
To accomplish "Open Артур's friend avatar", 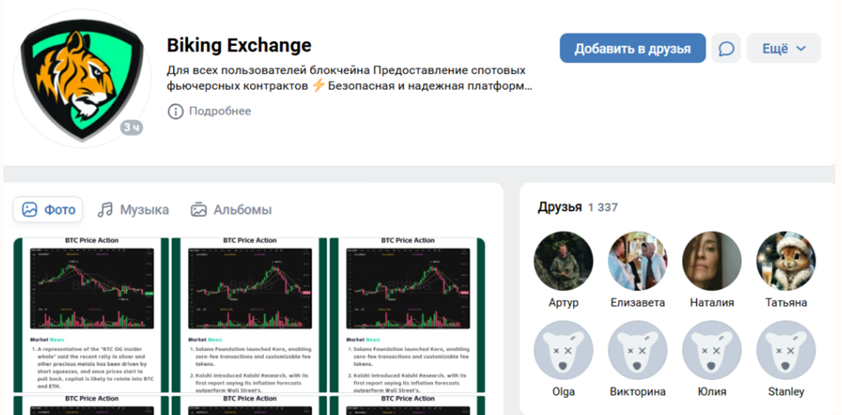I will coord(564,261).
